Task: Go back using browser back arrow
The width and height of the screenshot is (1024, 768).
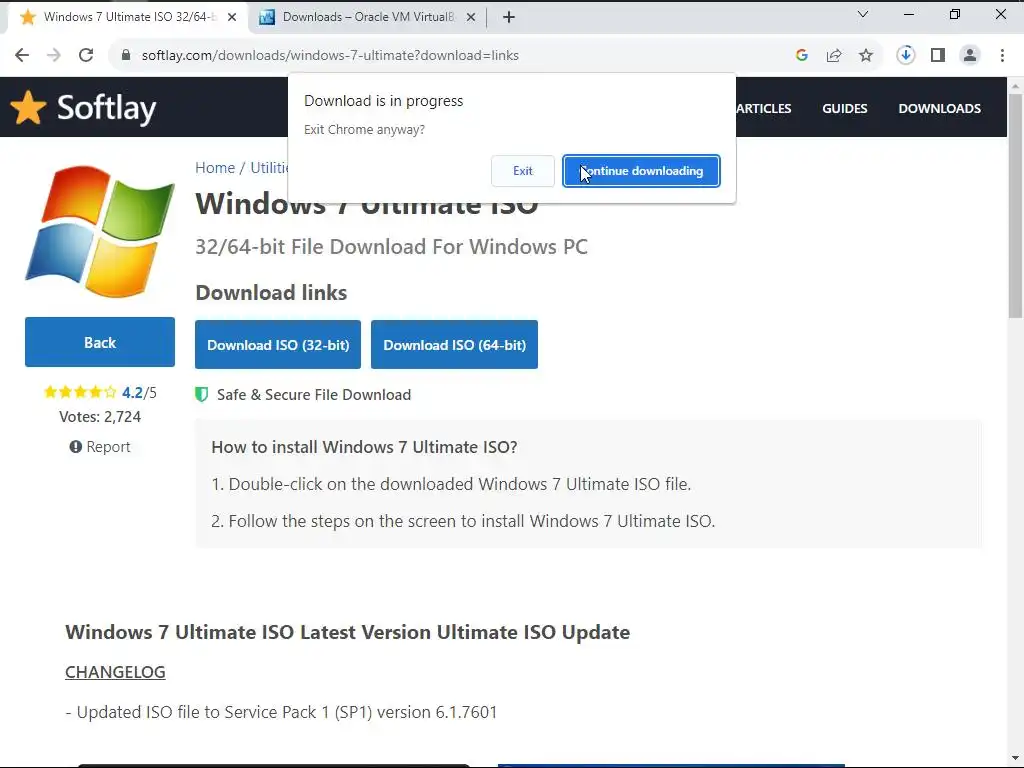Action: (x=22, y=56)
